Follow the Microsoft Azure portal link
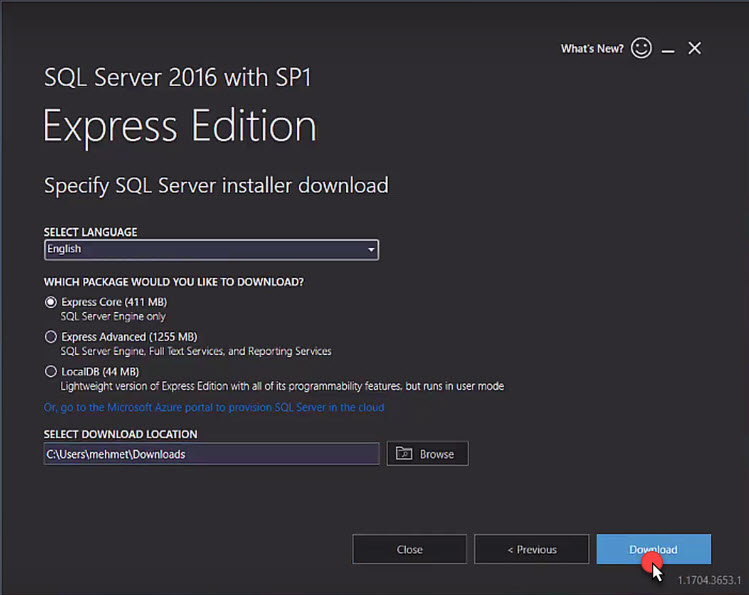The height and width of the screenshot is (595, 749). [214, 407]
